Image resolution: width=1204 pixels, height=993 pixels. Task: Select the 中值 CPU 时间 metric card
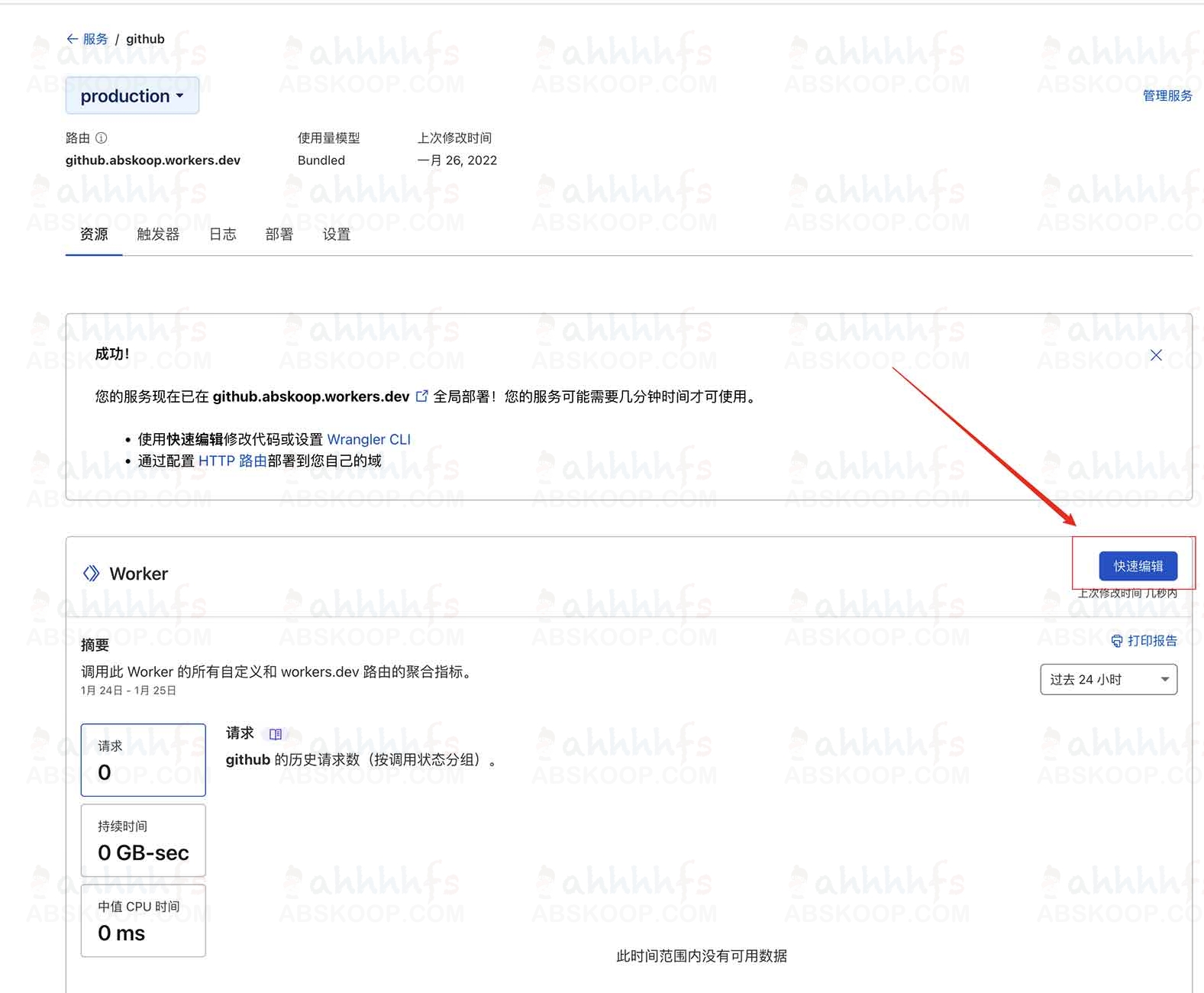tap(144, 920)
